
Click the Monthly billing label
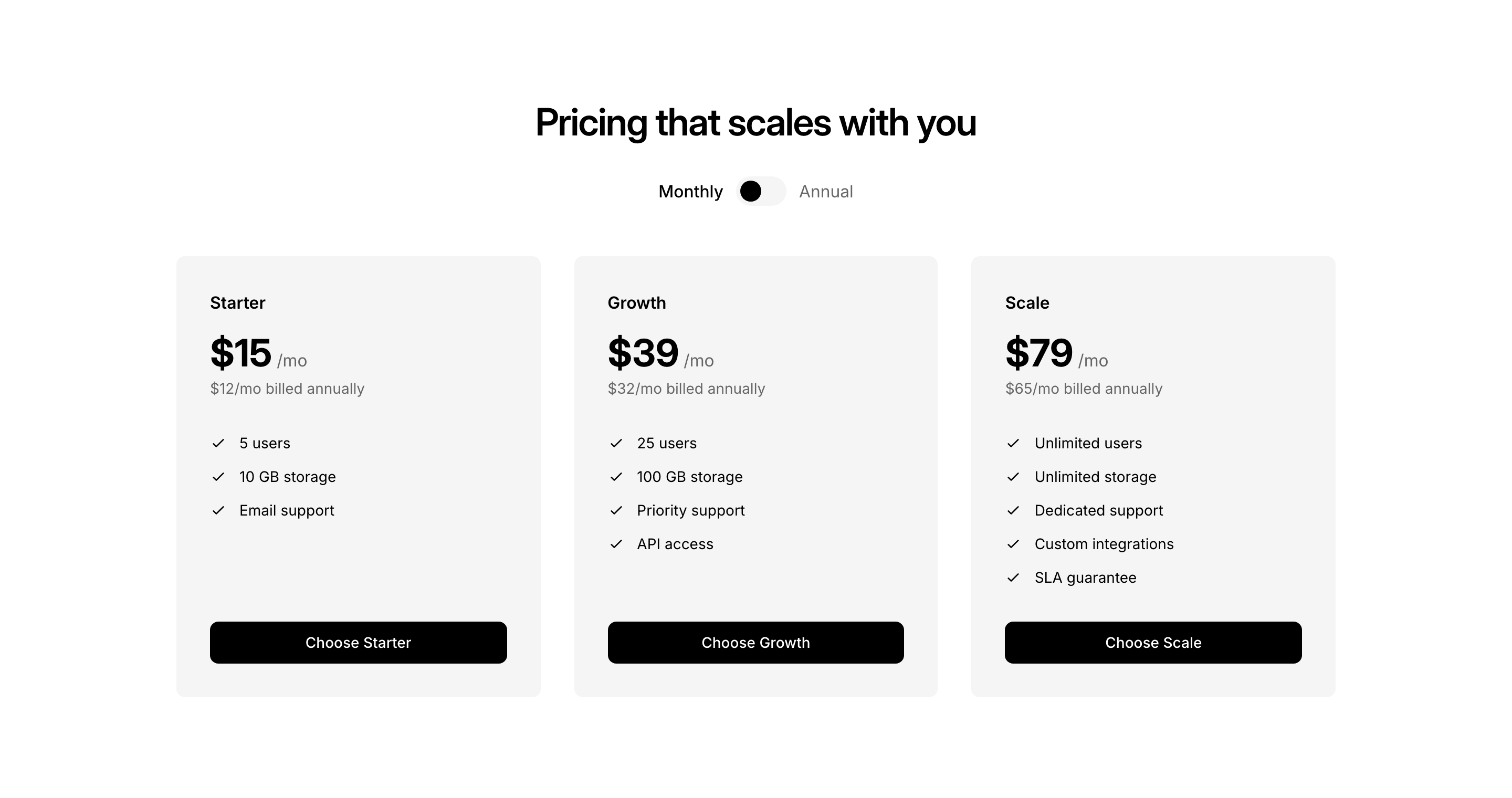(690, 192)
